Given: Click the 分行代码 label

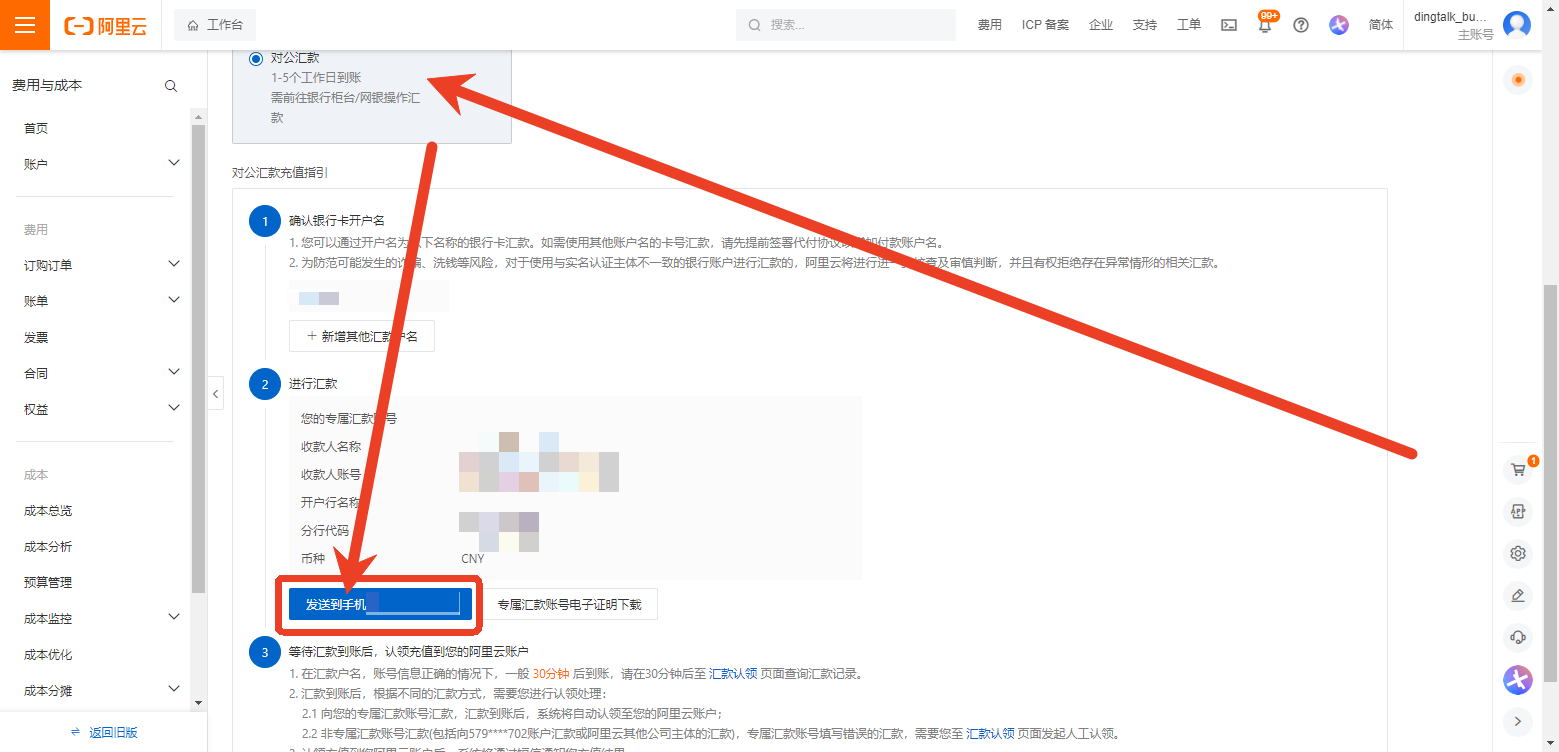Looking at the screenshot, I should pos(325,531).
